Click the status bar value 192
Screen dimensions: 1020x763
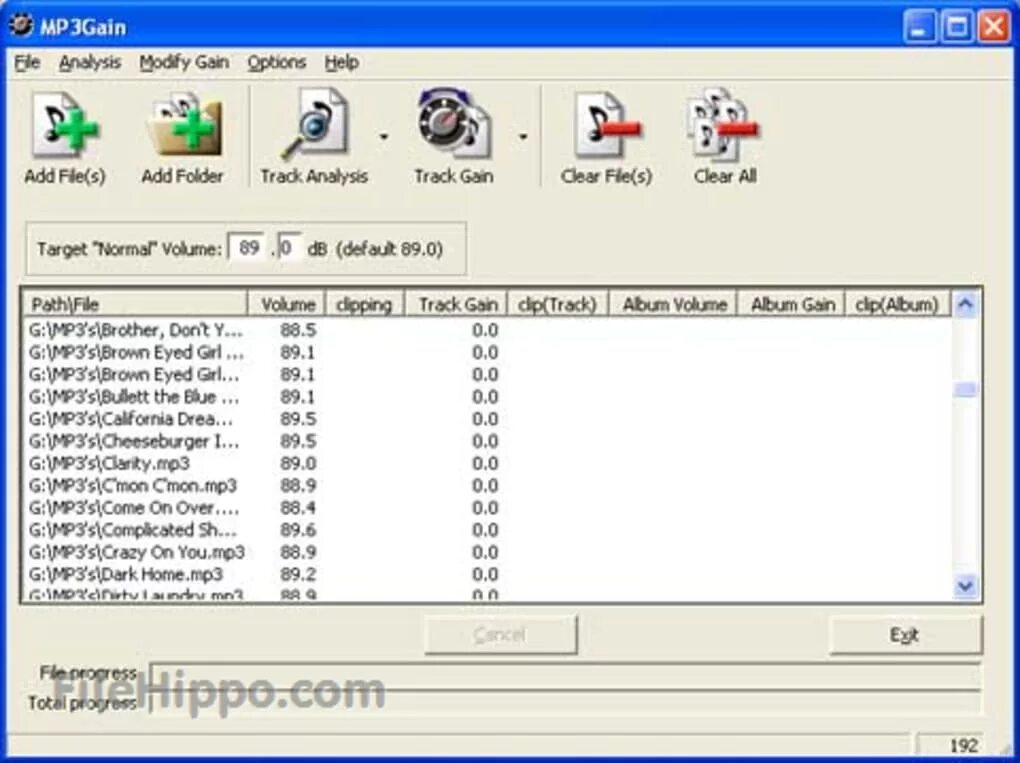(x=963, y=745)
